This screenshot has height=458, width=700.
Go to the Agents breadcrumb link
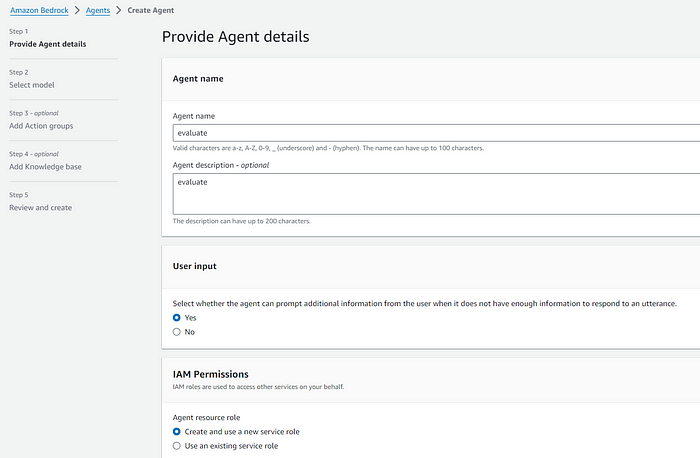click(98, 10)
